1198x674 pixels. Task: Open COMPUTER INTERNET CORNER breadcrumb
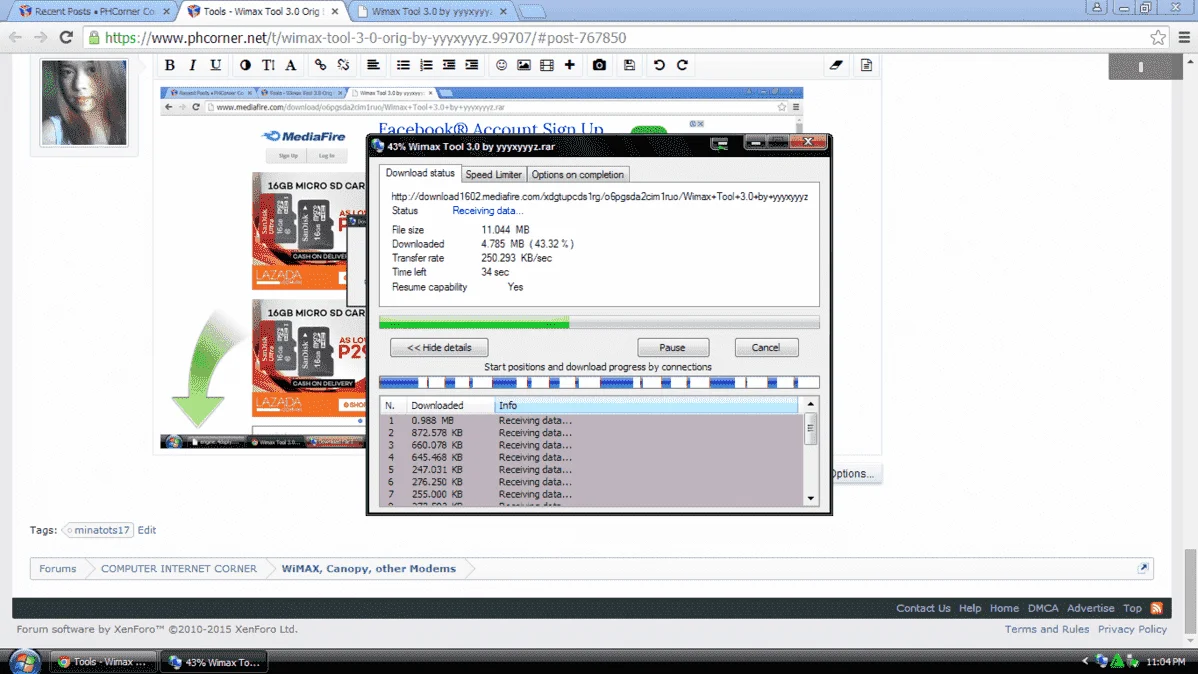coord(179,569)
